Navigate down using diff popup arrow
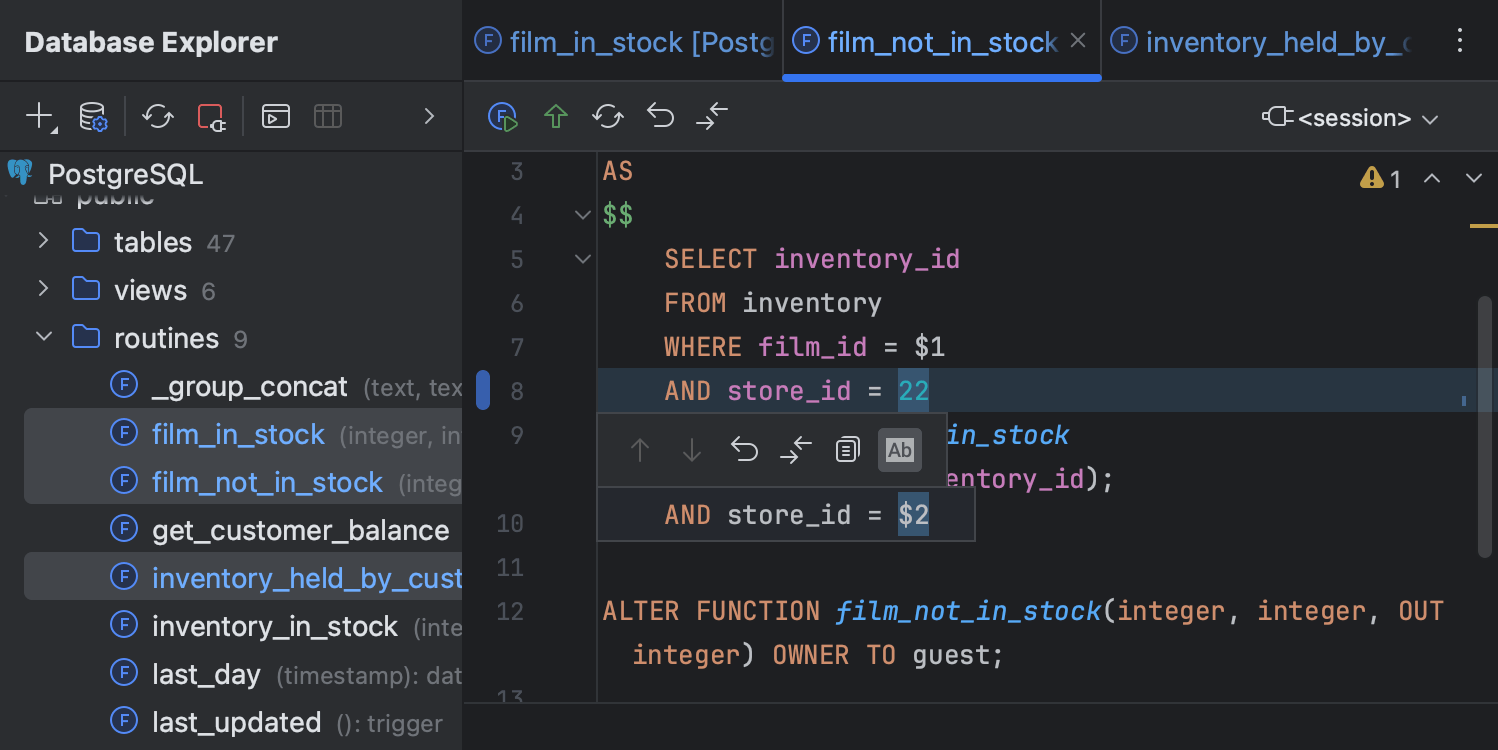 click(691, 450)
